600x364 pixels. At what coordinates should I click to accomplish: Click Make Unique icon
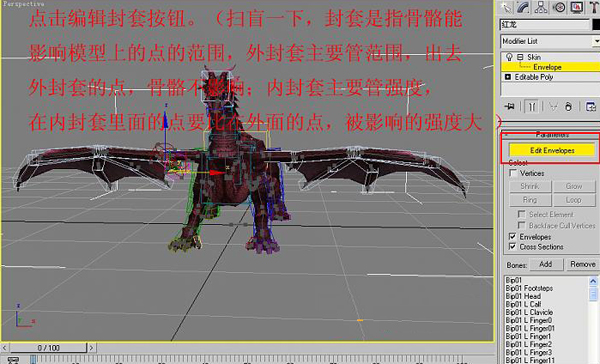pyautogui.click(x=553, y=106)
